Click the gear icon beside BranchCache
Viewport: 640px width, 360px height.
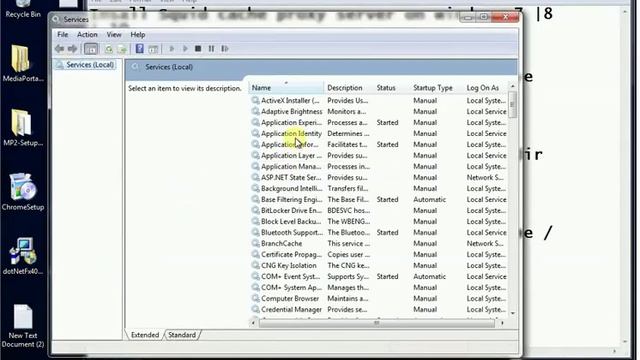click(x=256, y=243)
